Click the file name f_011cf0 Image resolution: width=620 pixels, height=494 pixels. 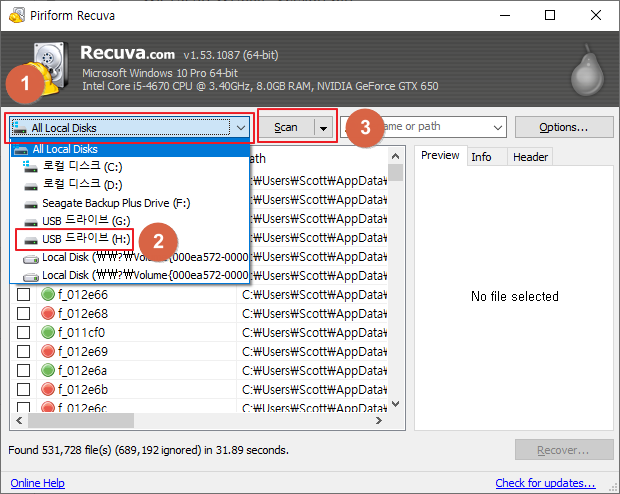(x=81, y=333)
